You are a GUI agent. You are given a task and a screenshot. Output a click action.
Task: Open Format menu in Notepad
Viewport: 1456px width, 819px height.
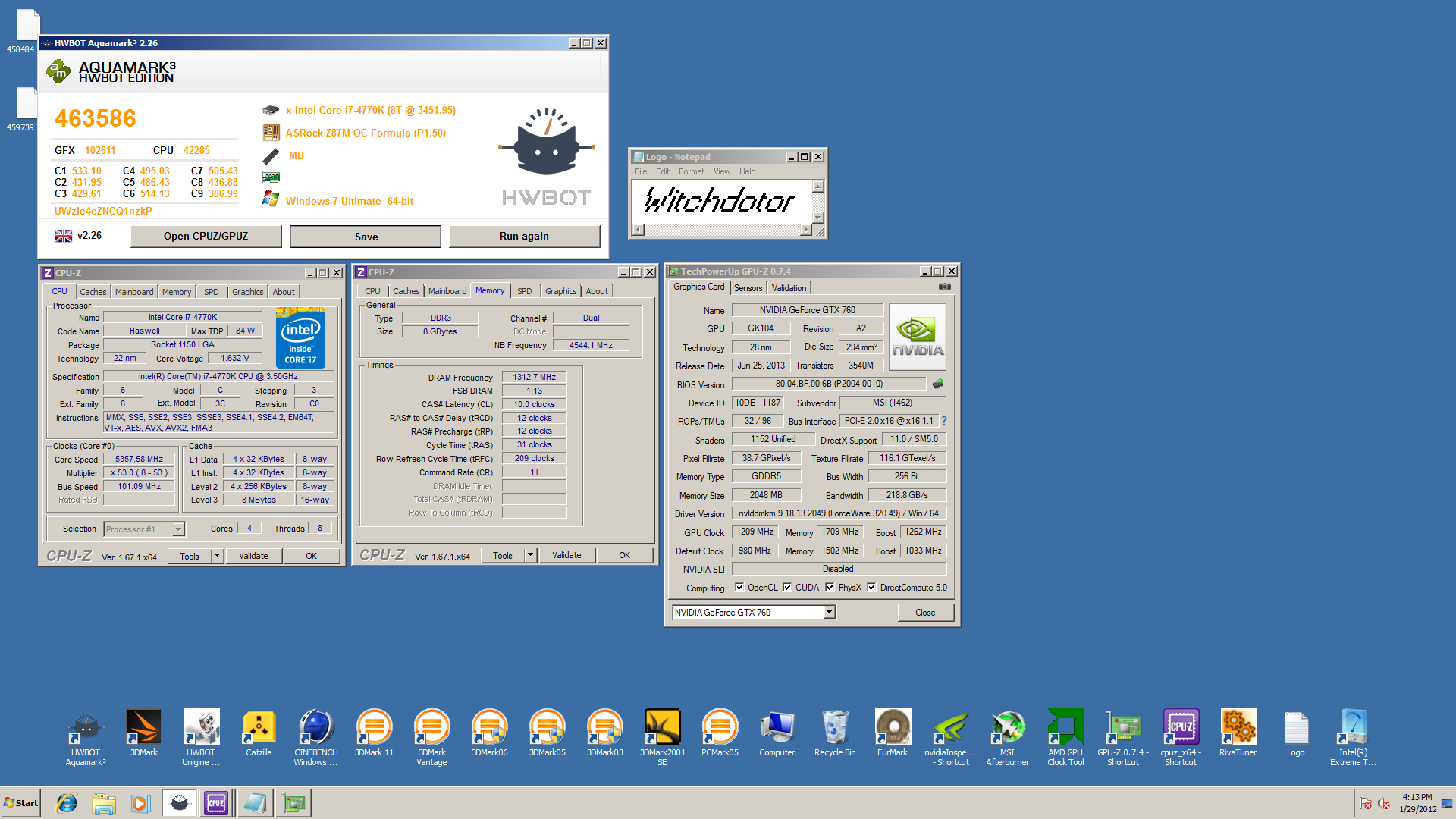[x=692, y=171]
